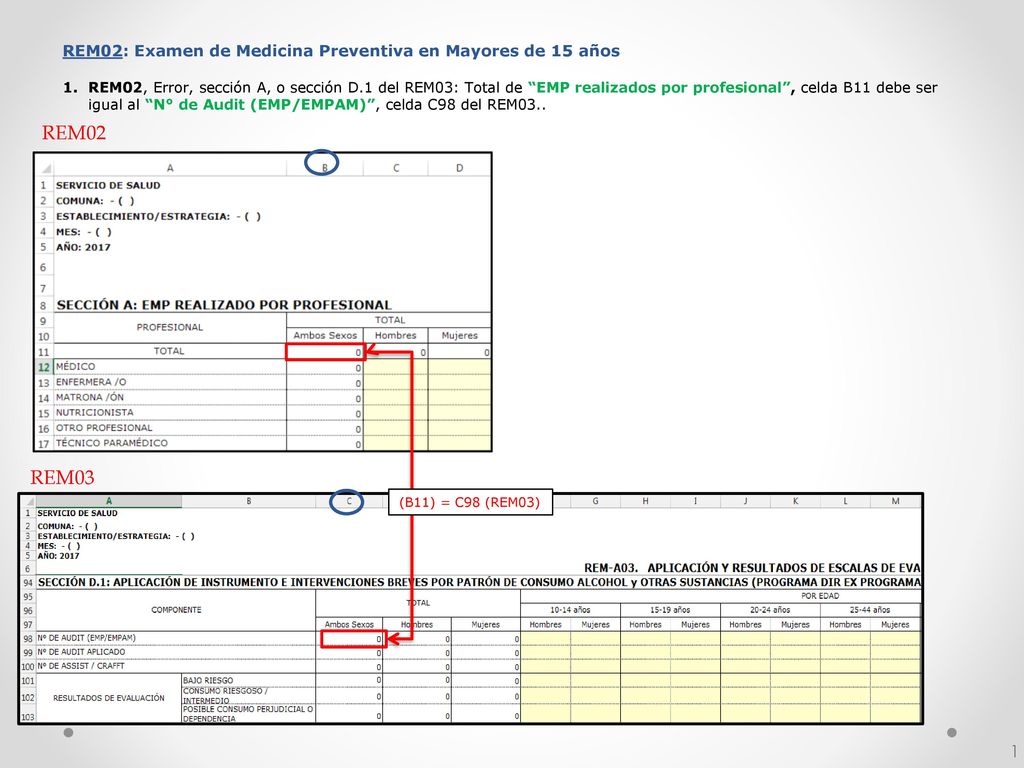
Task: Click the select-all corner of REM02 sheet
Action: 44,168
